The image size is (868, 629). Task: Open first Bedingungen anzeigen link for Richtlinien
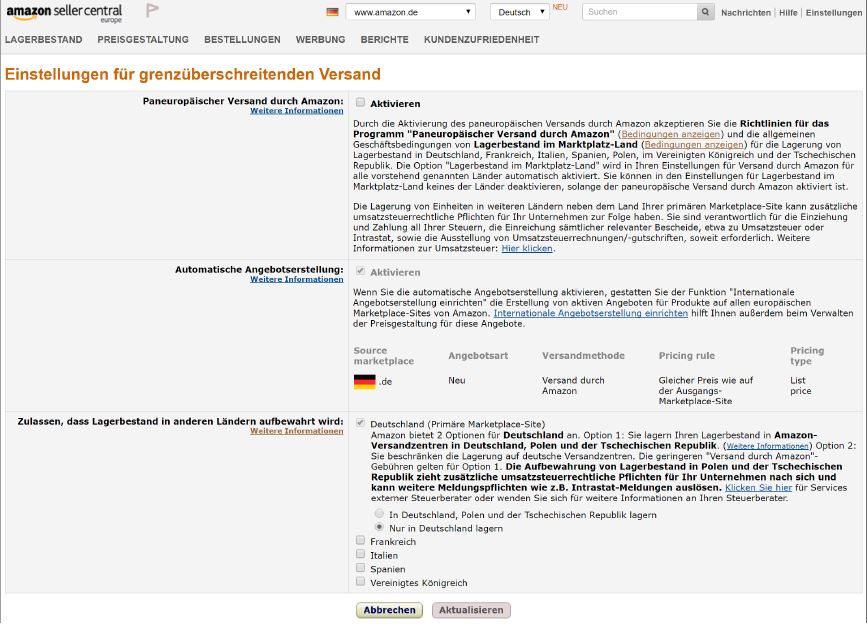tap(671, 134)
